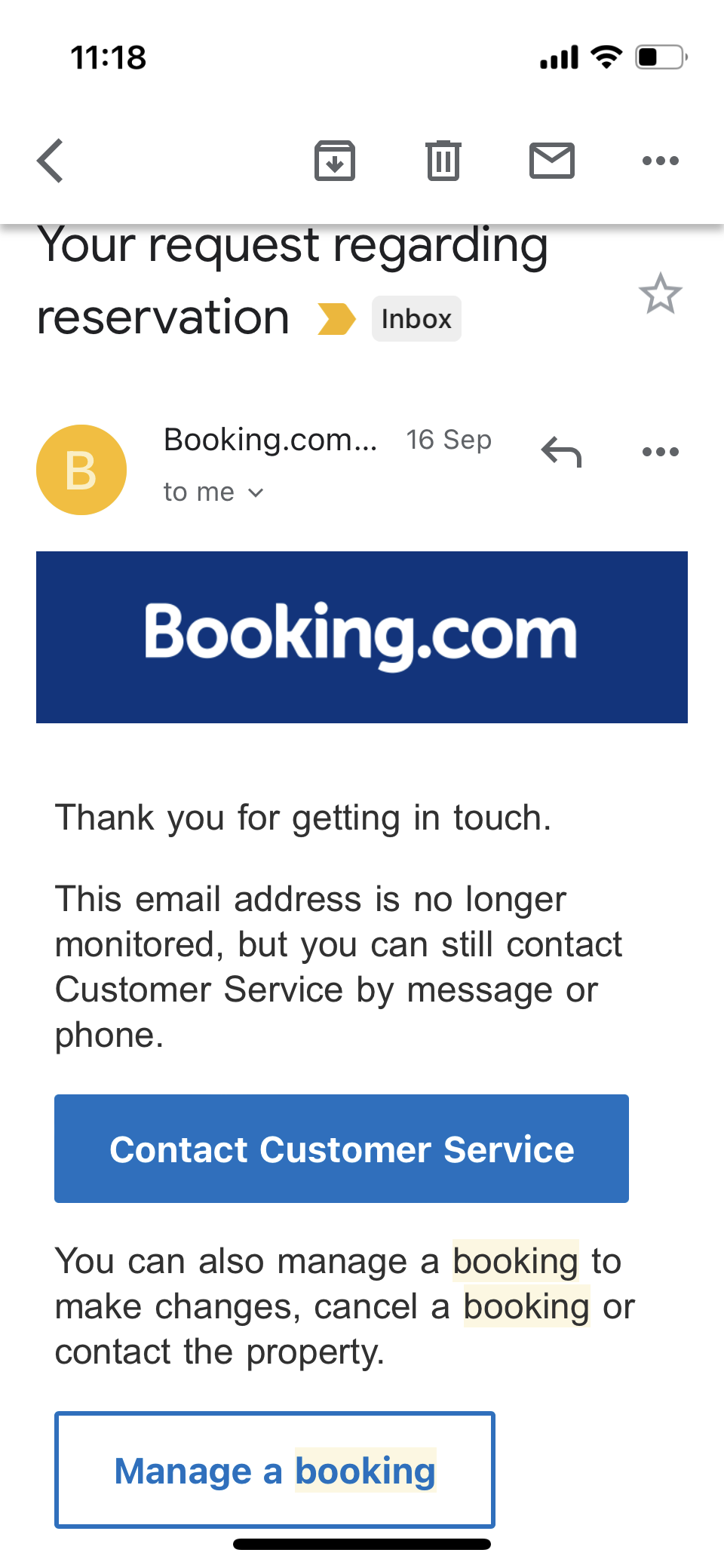This screenshot has height=1568, width=724.
Task: Toggle the yellow importance marker
Action: point(336,318)
